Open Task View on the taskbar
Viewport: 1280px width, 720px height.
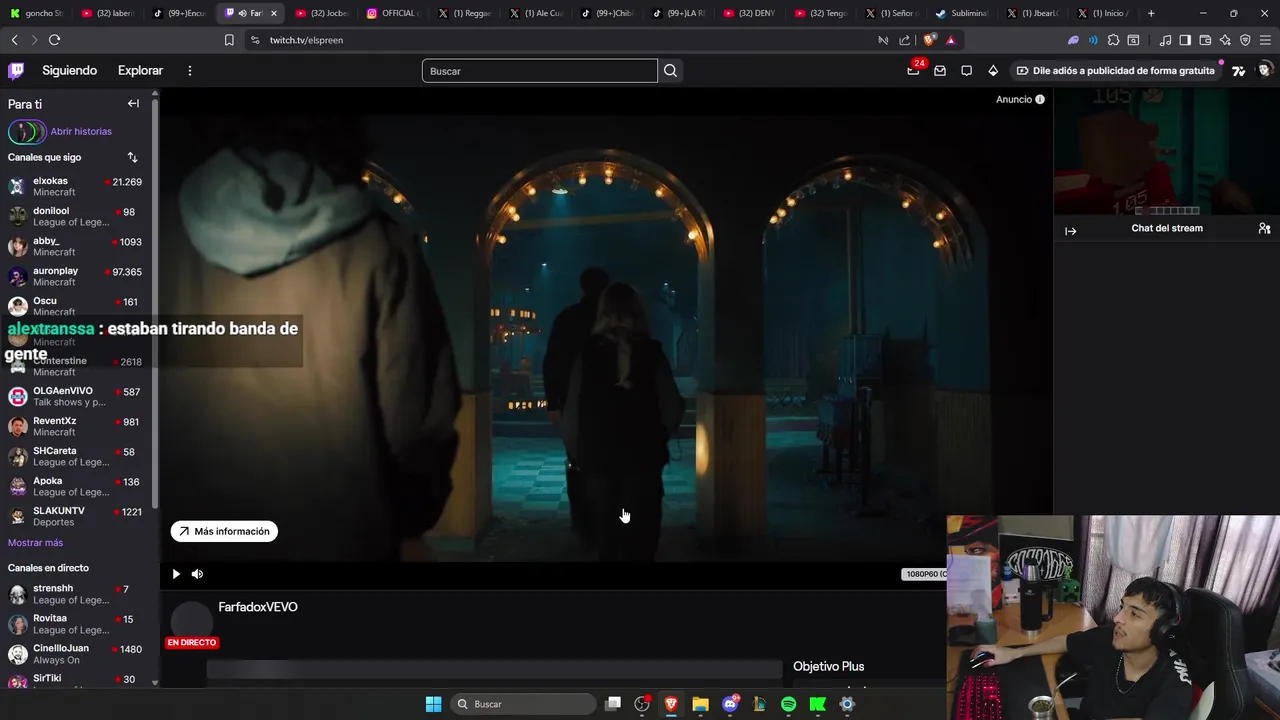(x=613, y=704)
